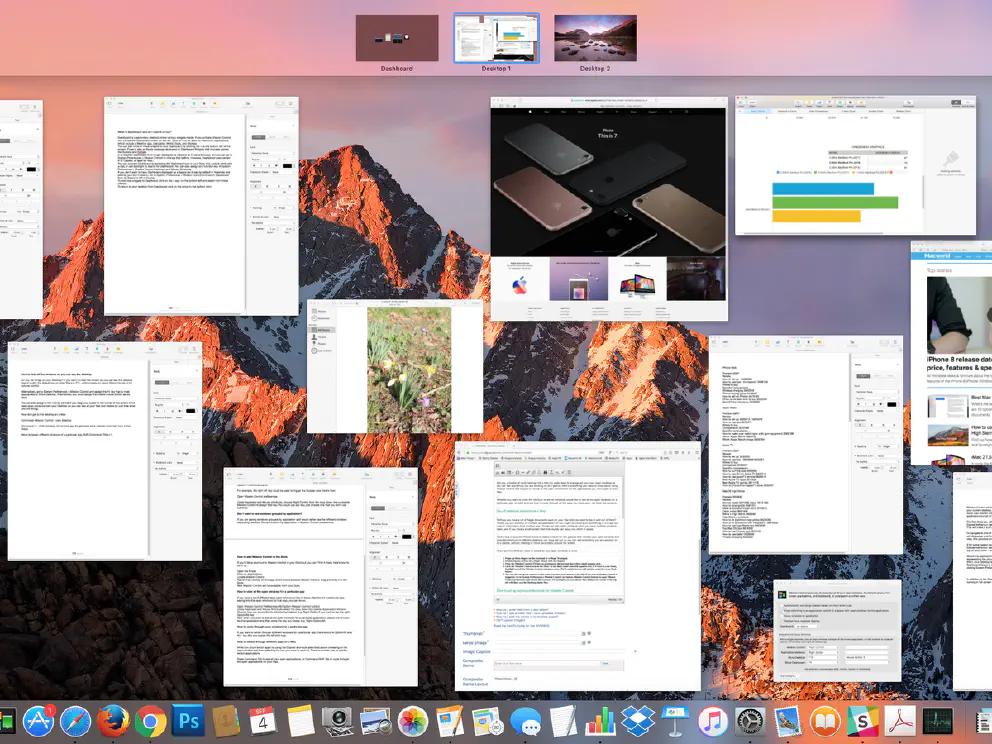Select the Desktop 1 space thumbnail
992x744 pixels.
pyautogui.click(x=497, y=38)
